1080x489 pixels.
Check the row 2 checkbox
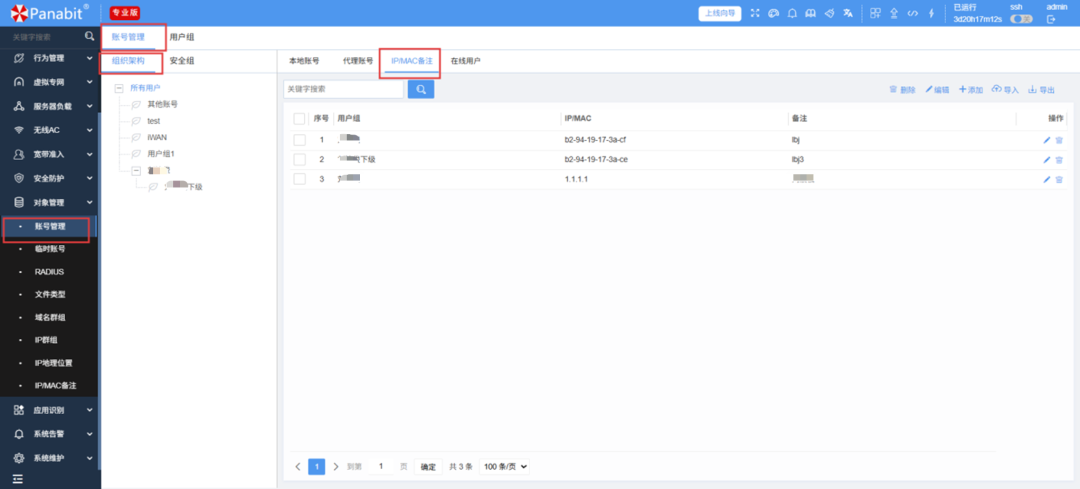pos(299,160)
